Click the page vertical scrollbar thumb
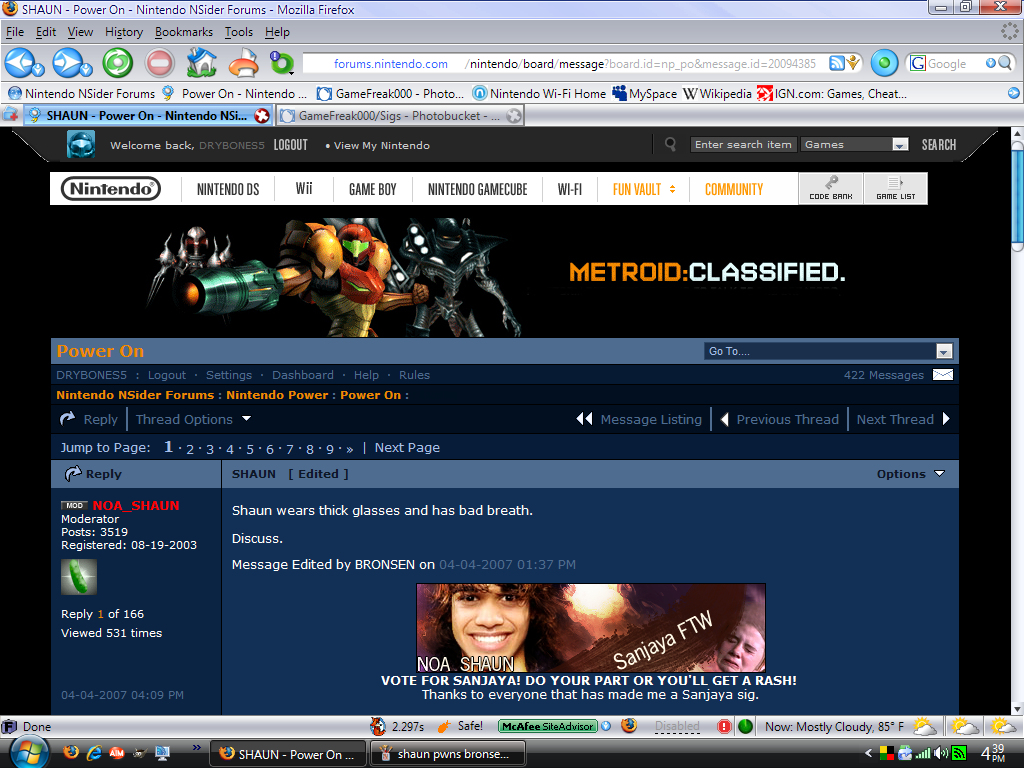Image resolution: width=1024 pixels, height=768 pixels. click(1017, 196)
